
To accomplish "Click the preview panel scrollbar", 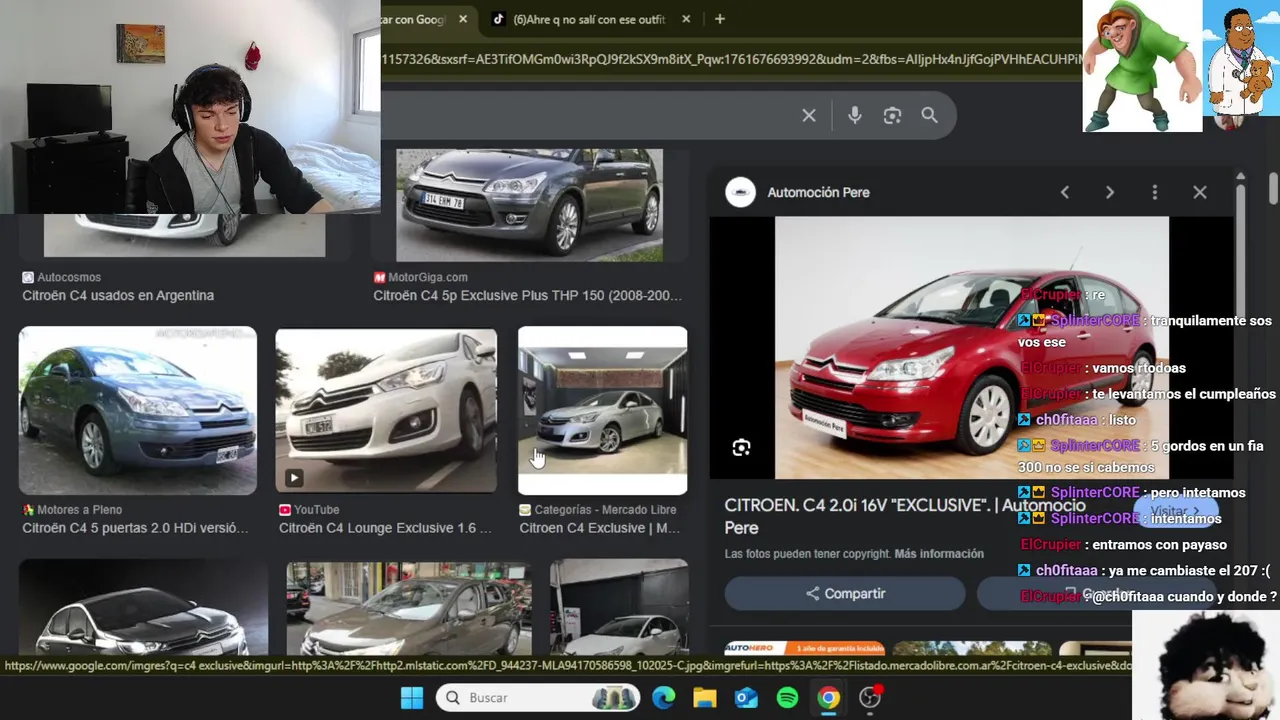I will [1240, 250].
